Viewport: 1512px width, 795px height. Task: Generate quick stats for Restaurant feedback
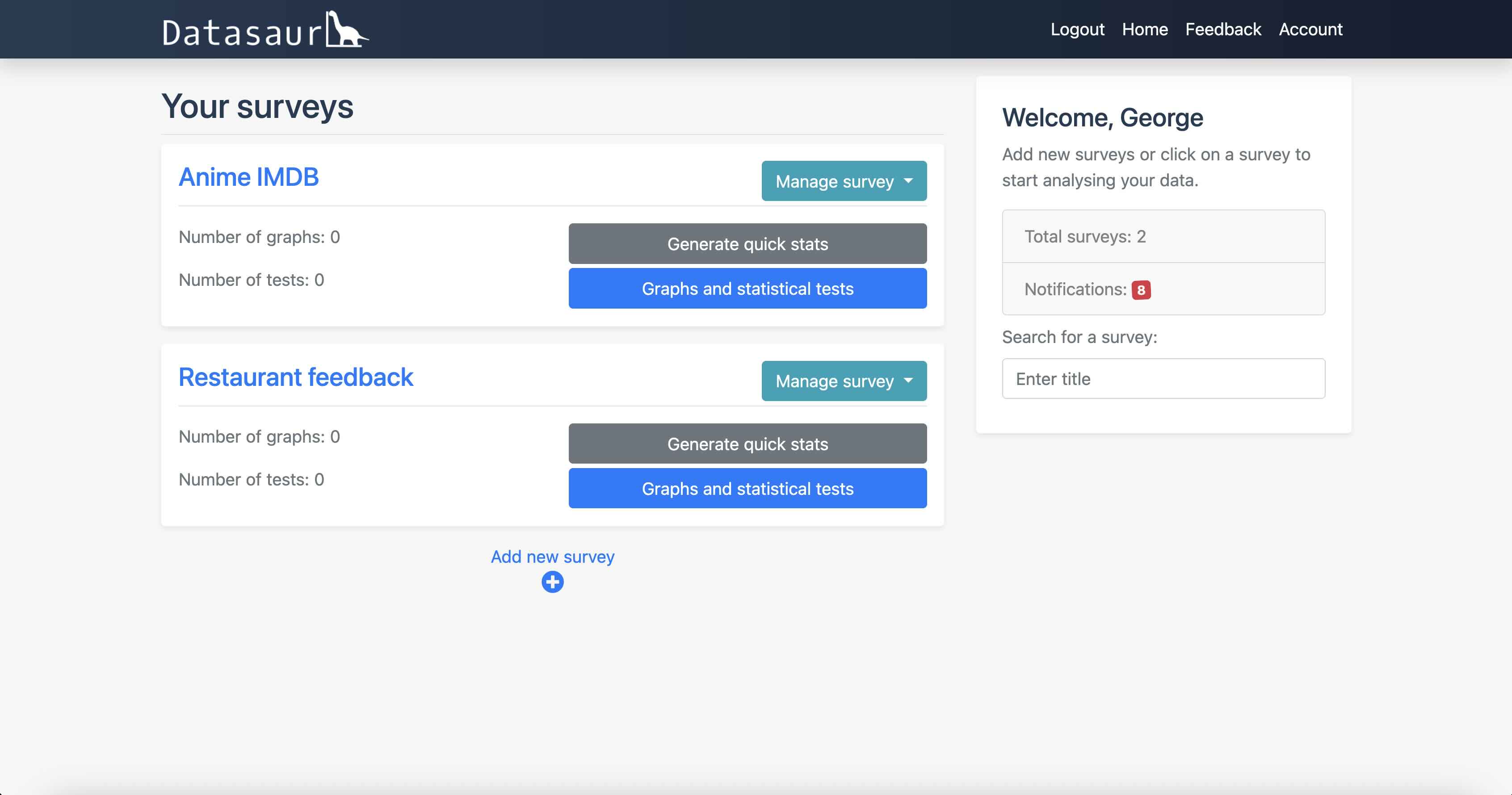pyautogui.click(x=747, y=444)
